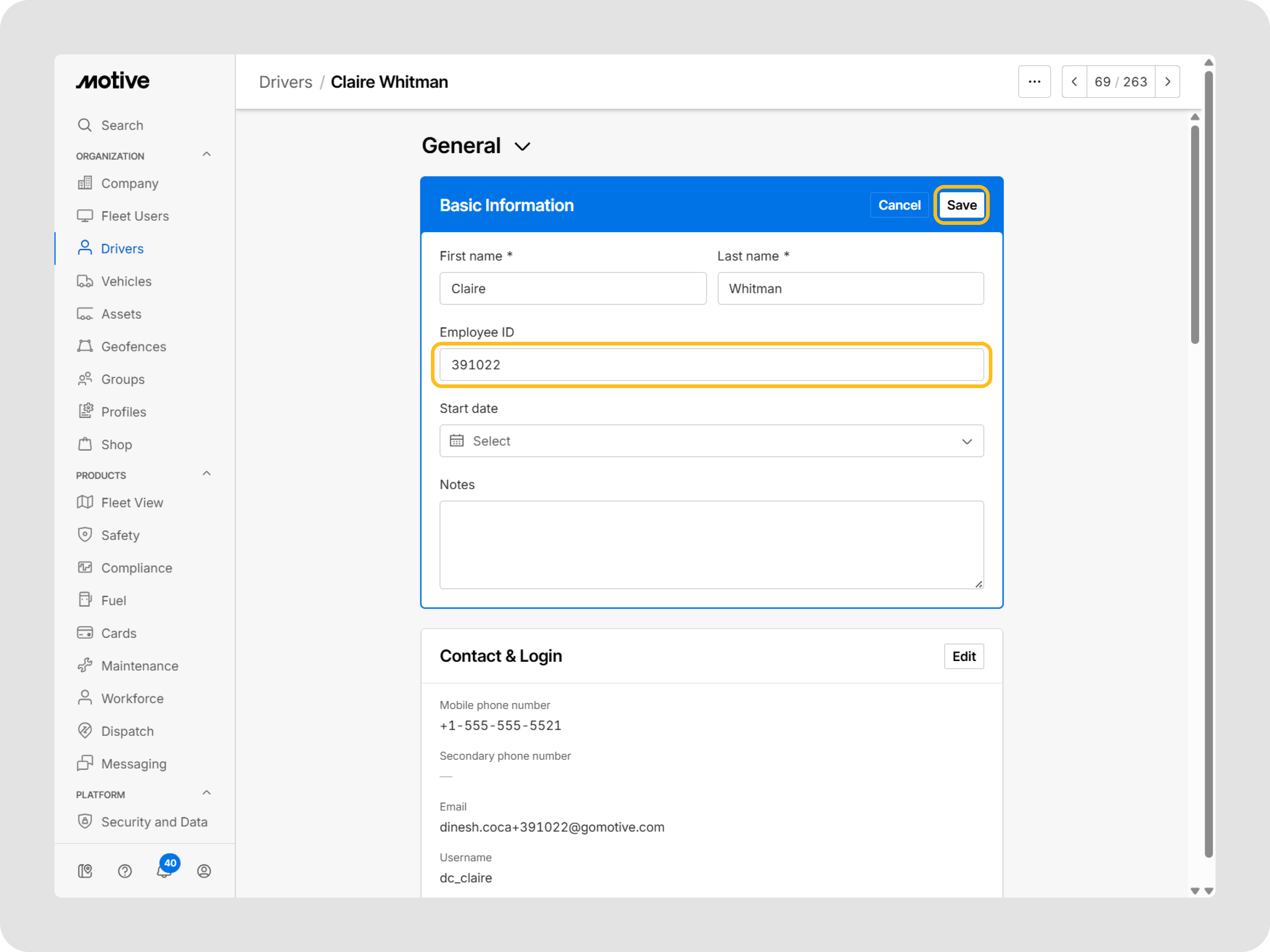Click the Start date calendar icon
1270x952 pixels.
click(456, 441)
